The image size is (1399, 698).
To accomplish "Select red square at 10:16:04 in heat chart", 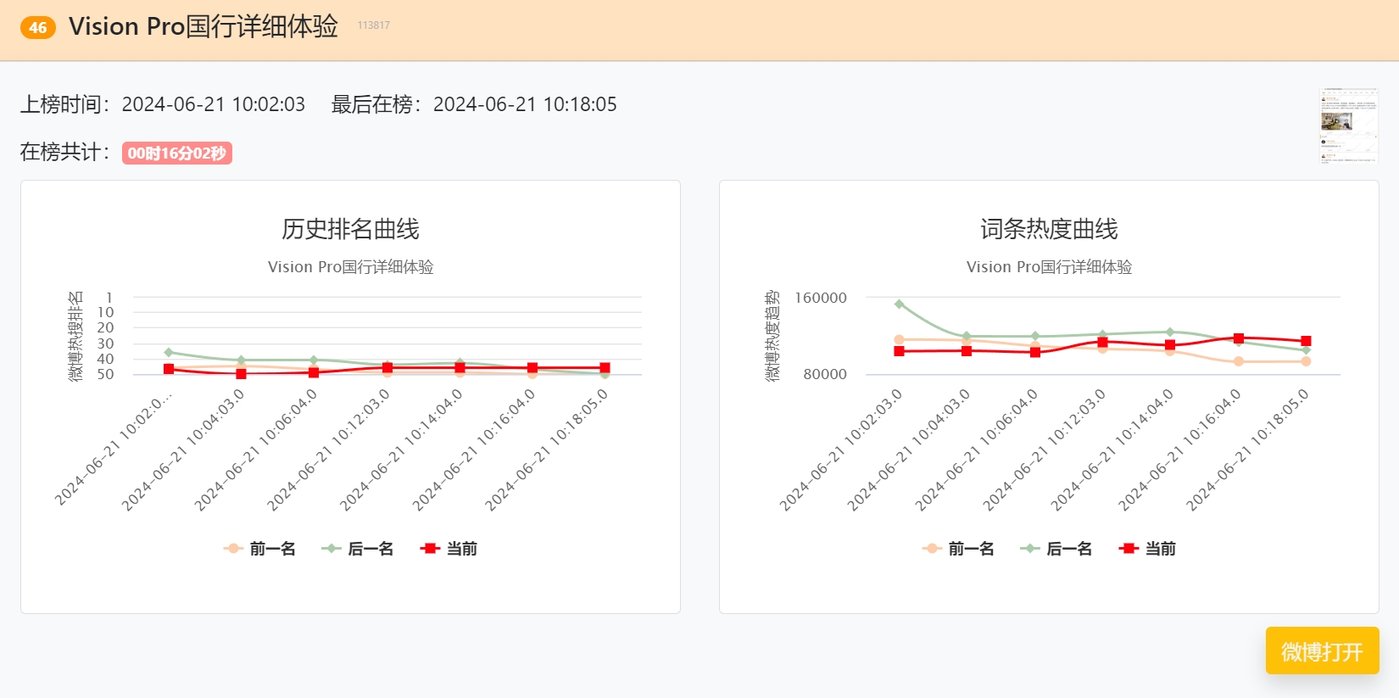I will (x=1238, y=338).
